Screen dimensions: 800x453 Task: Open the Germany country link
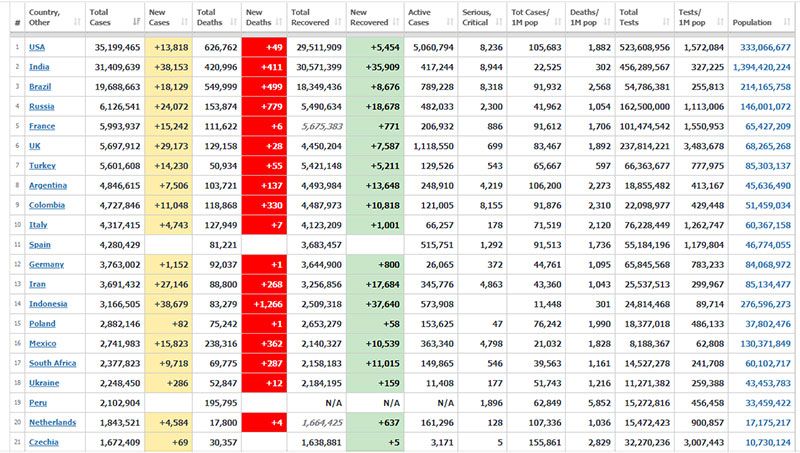coord(46,265)
